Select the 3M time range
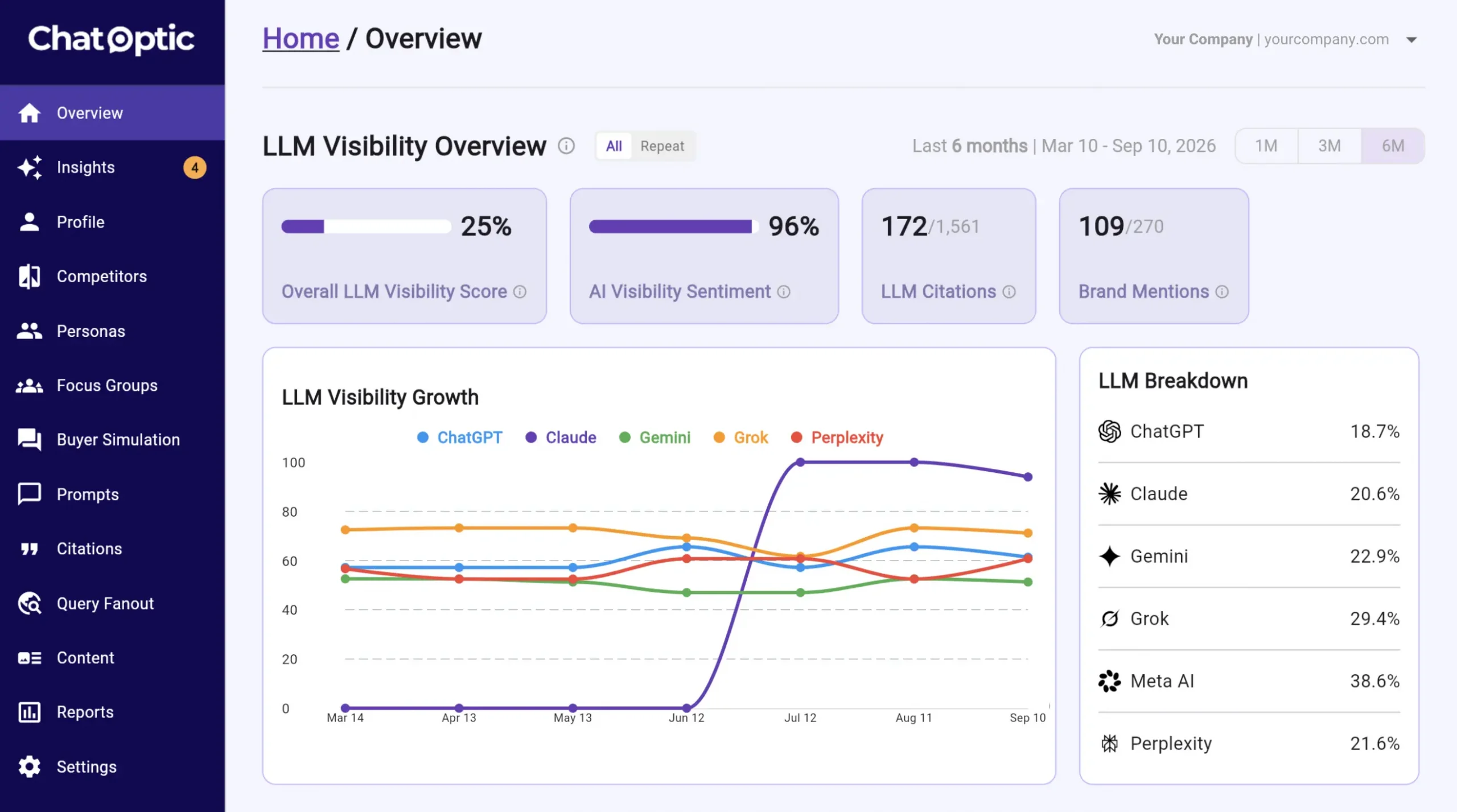 1330,146
